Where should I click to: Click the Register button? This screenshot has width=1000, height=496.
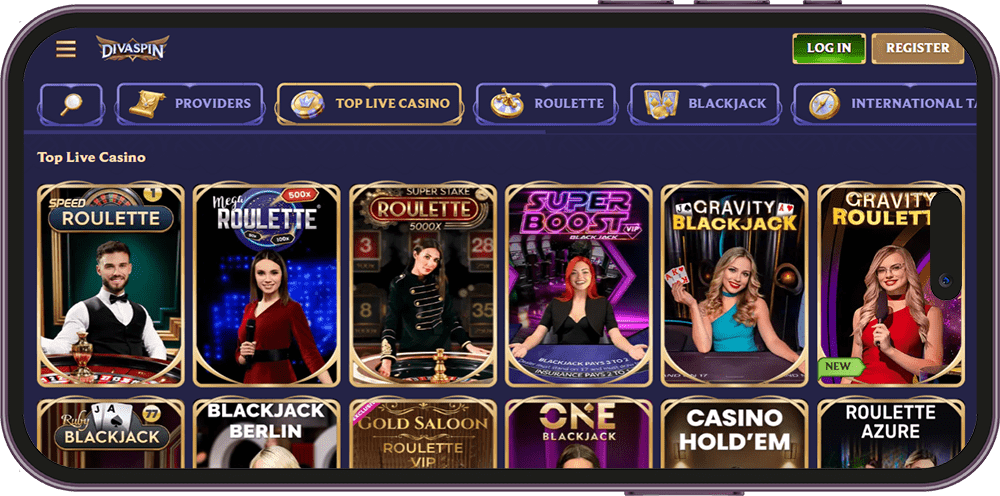click(918, 48)
